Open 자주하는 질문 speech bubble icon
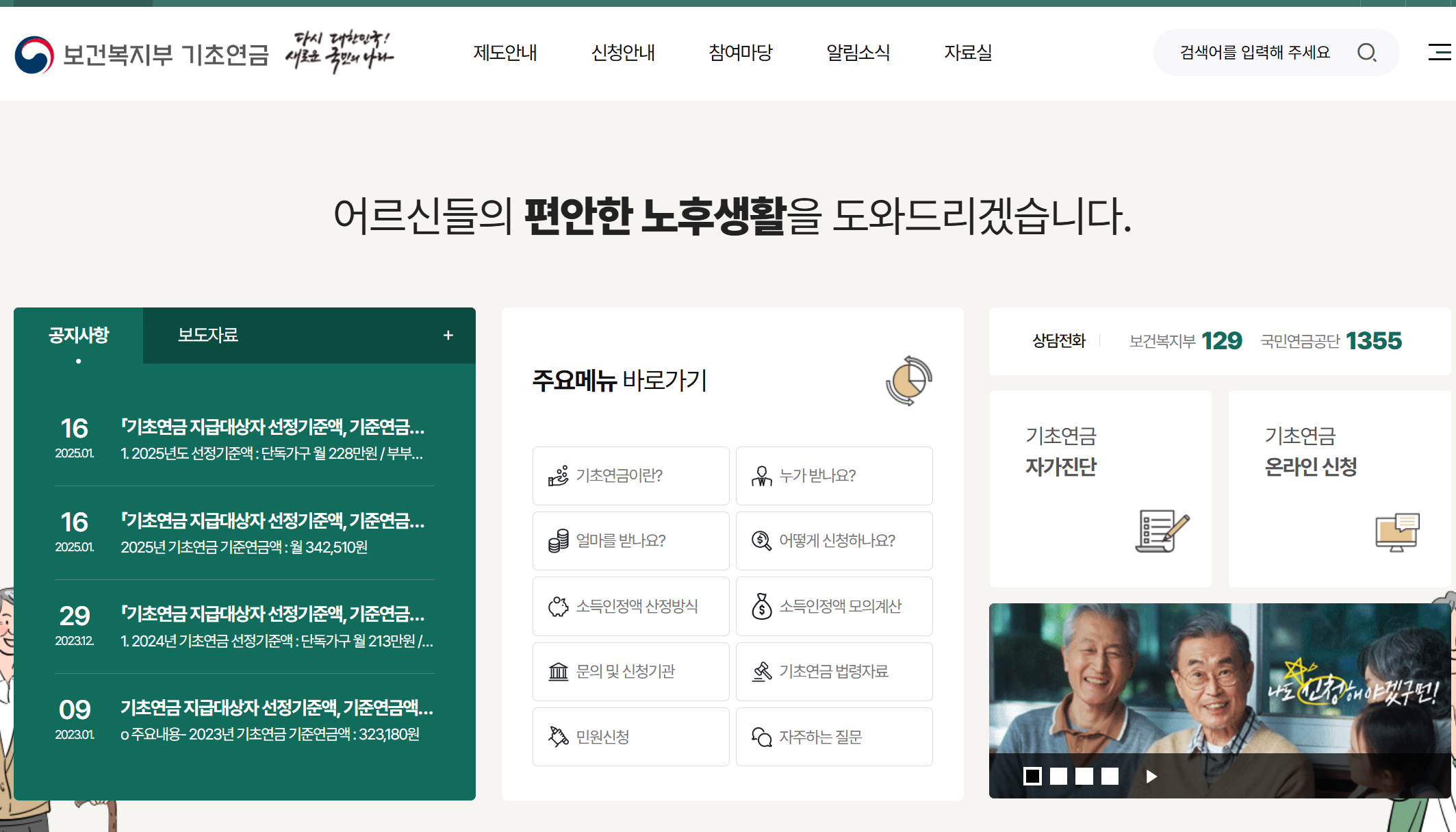Screen dimensions: 1456x832 761,736
